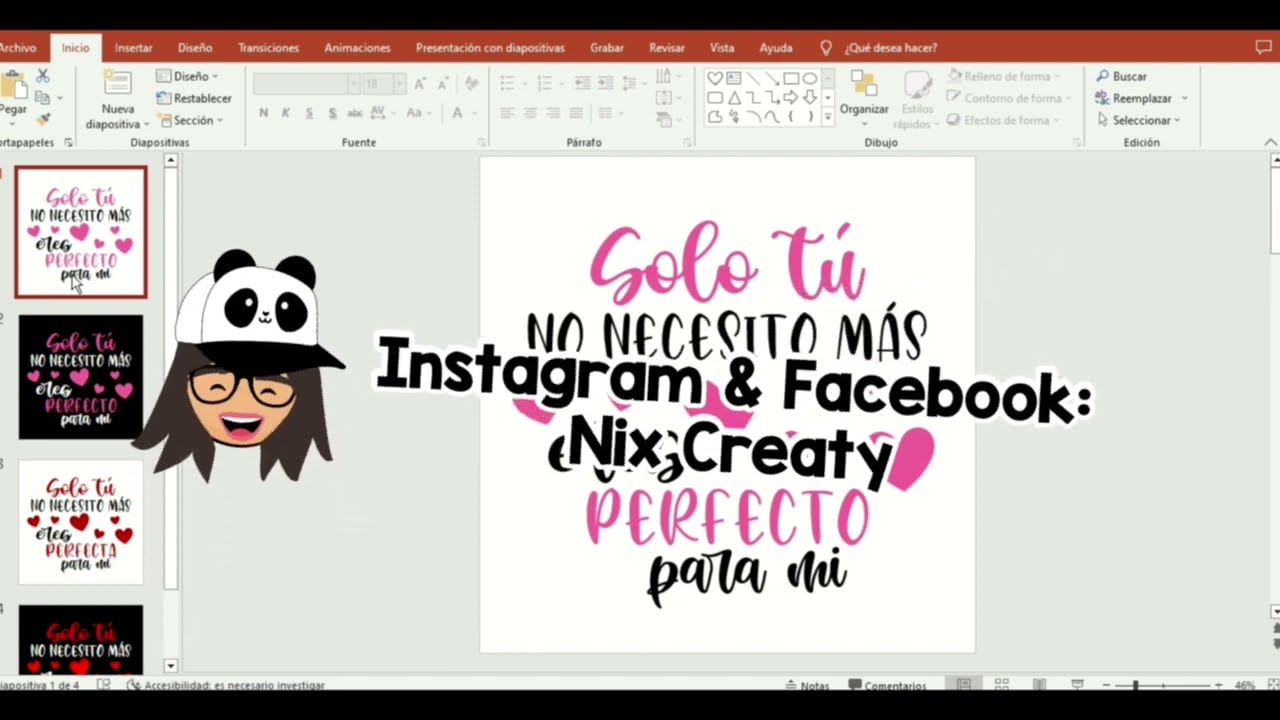Screen dimensions: 1280x720
Task: Expand the shapes gallery More arrow
Action: [x=827, y=118]
